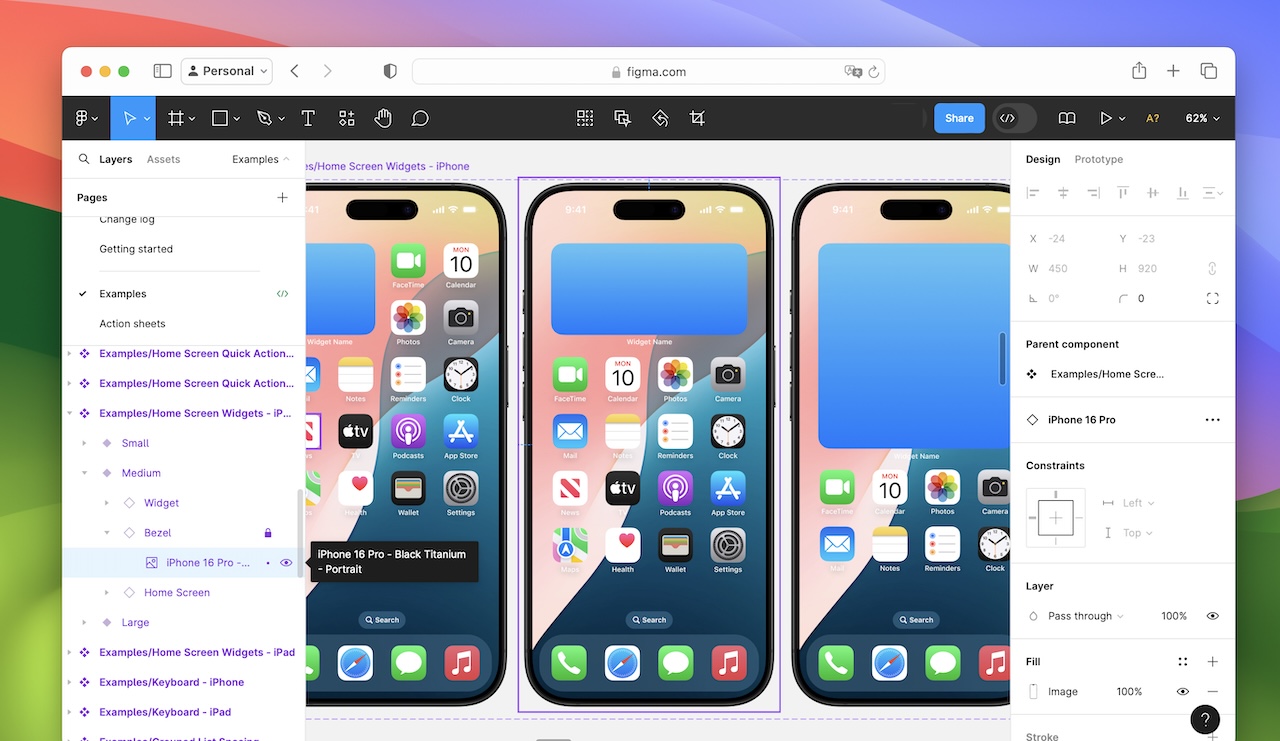
Task: Click the Share button
Action: [x=959, y=118]
